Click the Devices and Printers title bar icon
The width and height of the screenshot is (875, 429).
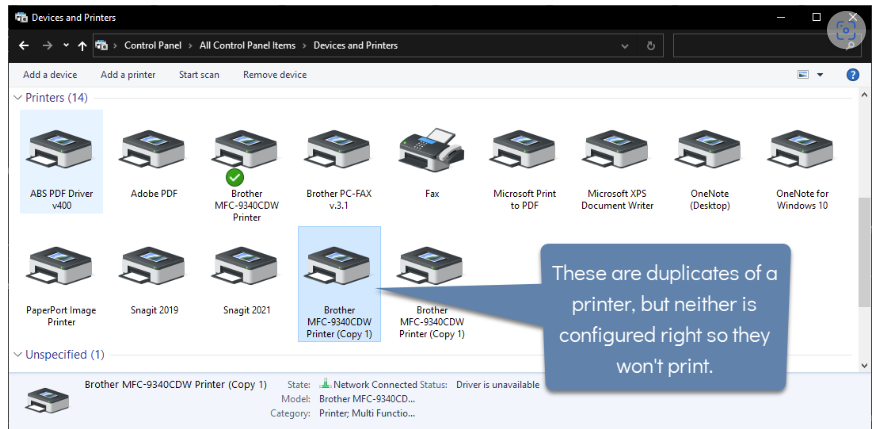tap(21, 17)
